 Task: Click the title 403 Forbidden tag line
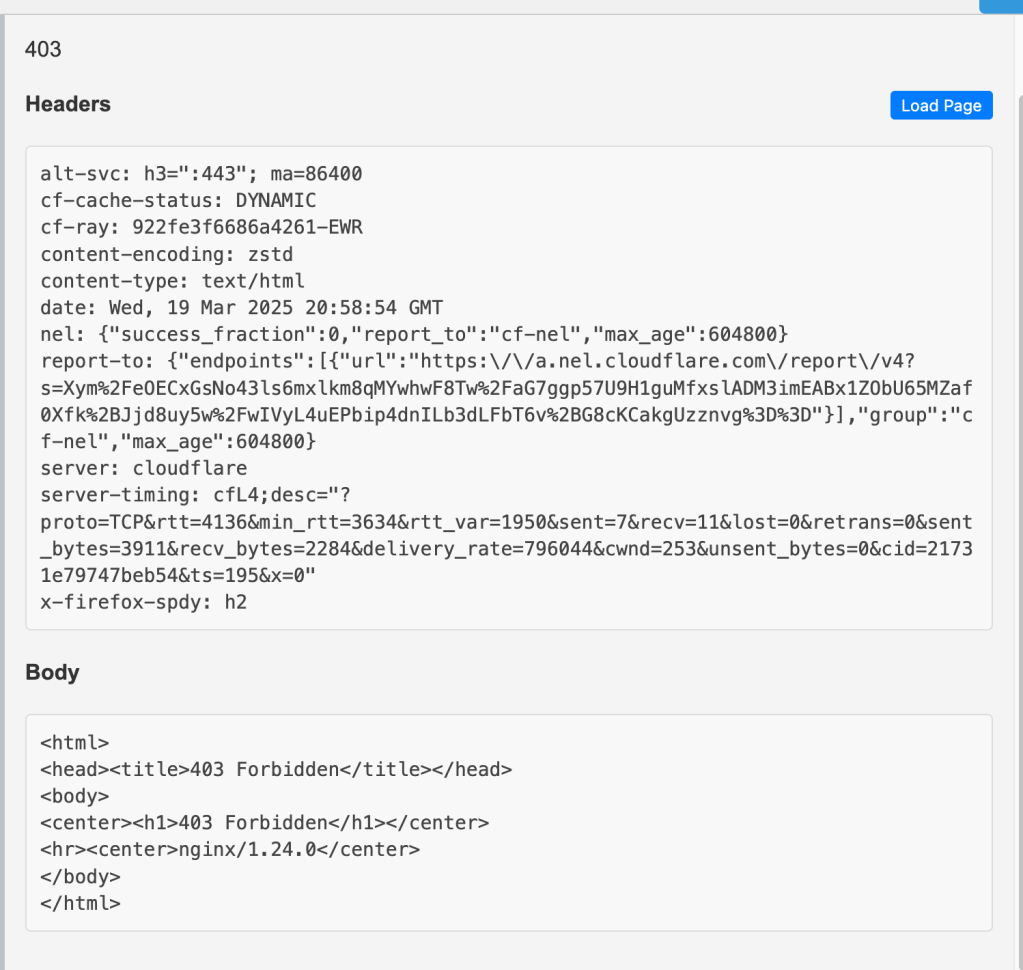click(x=276, y=769)
